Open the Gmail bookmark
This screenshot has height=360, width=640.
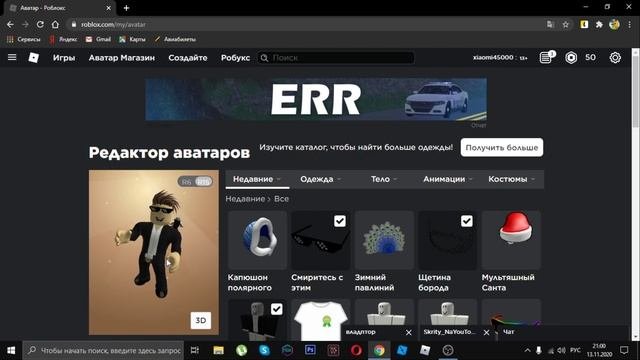point(98,39)
